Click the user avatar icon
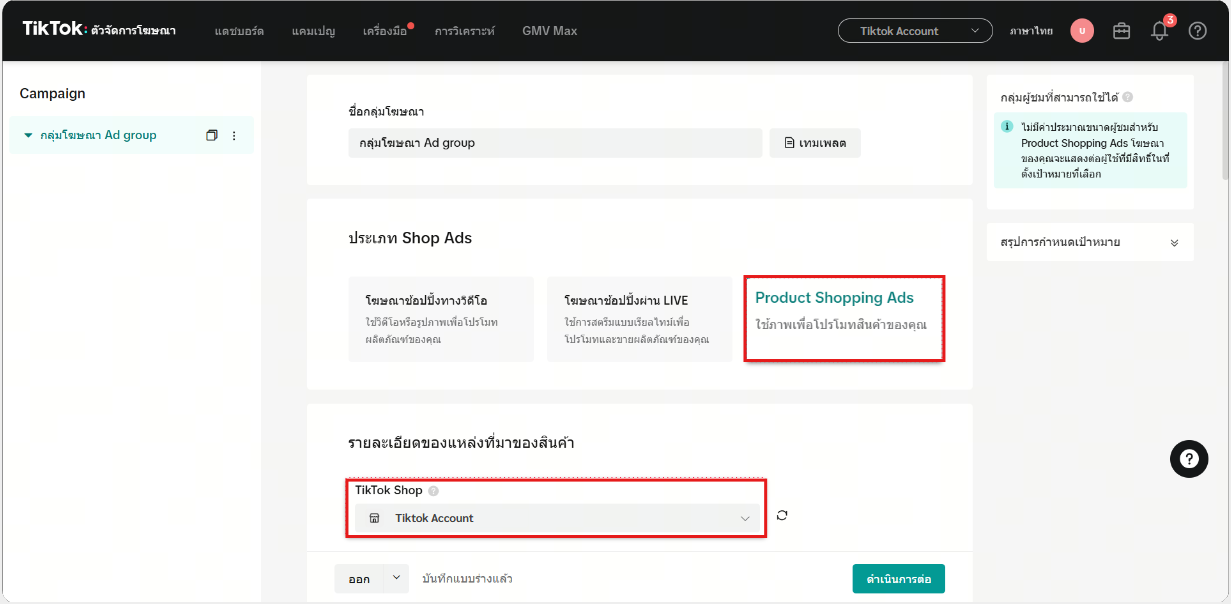The height and width of the screenshot is (604, 1231). pyautogui.click(x=1081, y=31)
